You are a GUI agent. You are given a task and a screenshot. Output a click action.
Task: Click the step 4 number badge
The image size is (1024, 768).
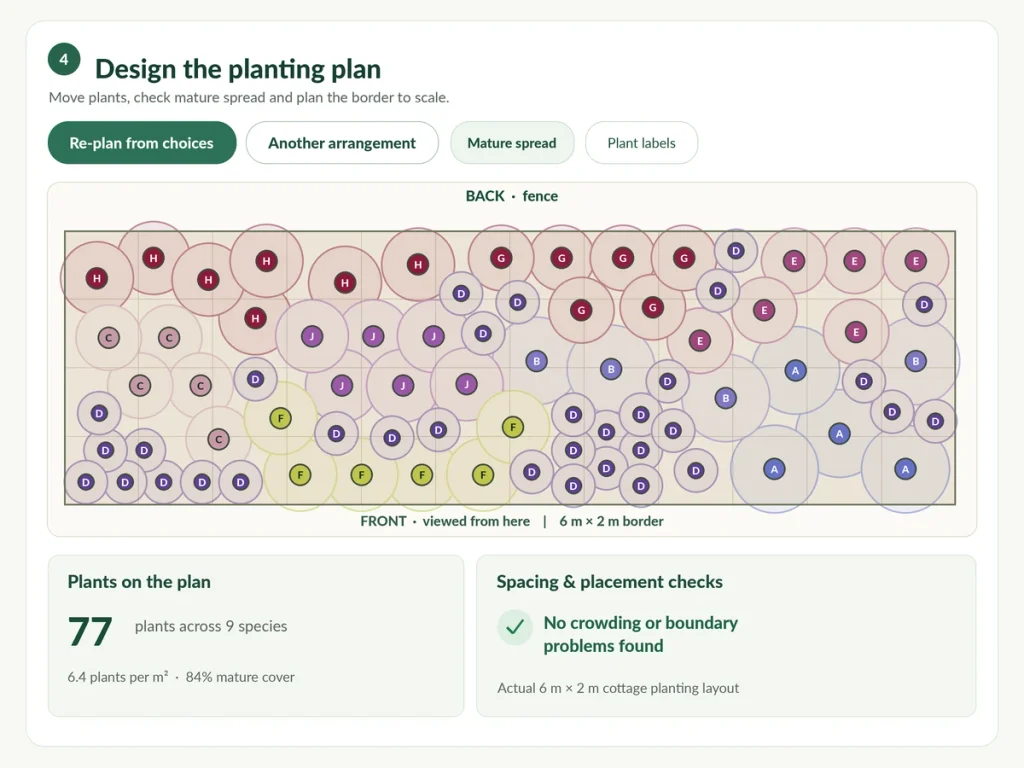64,59
